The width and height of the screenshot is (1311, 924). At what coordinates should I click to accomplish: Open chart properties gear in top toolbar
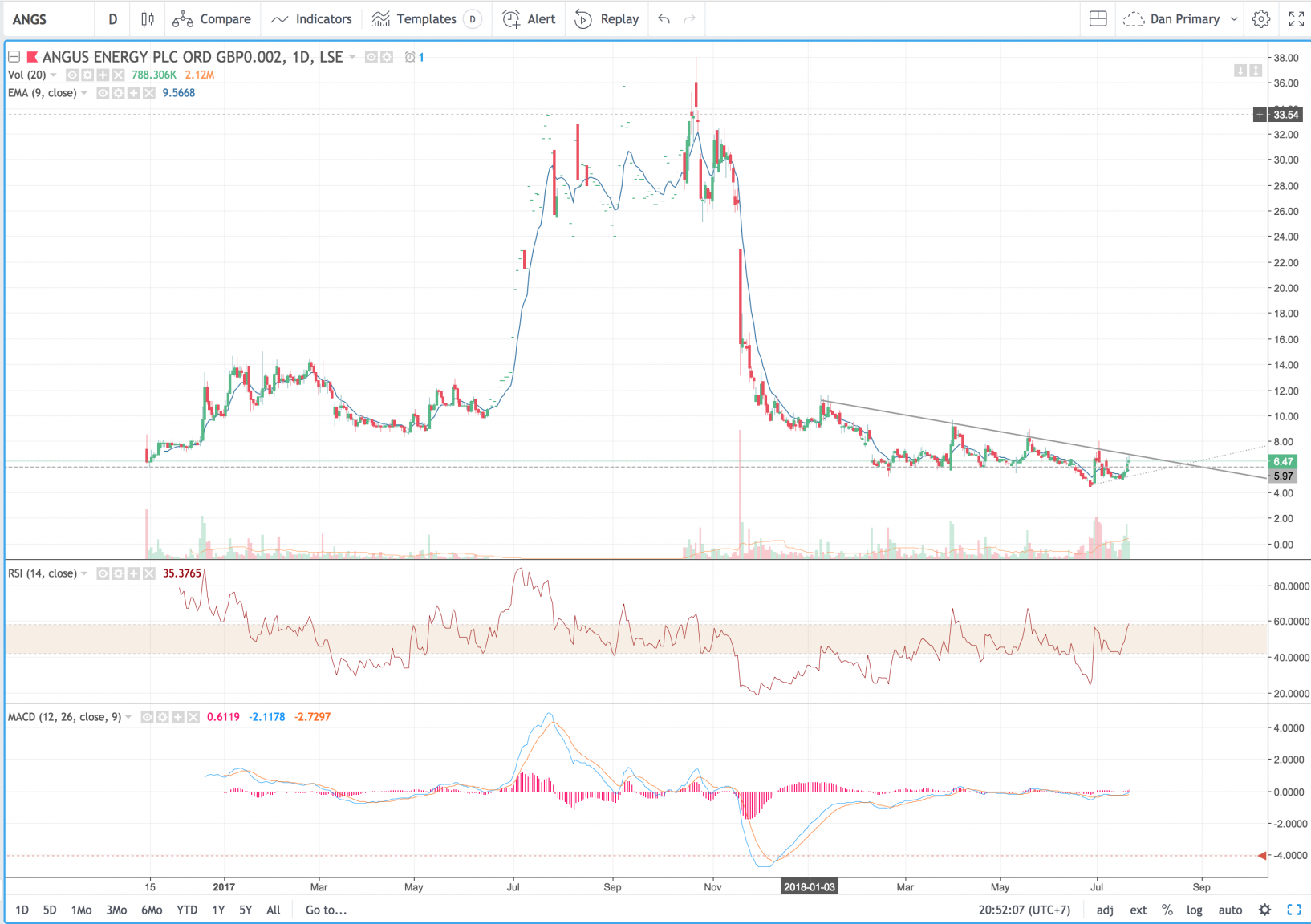click(x=1261, y=19)
